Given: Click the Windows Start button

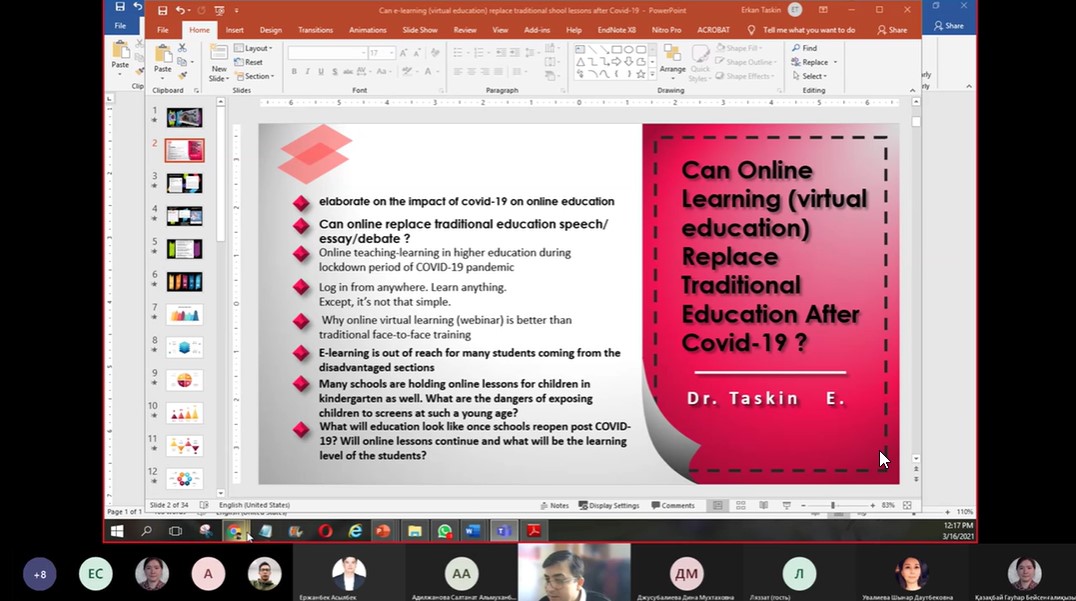Looking at the screenshot, I should 117,531.
